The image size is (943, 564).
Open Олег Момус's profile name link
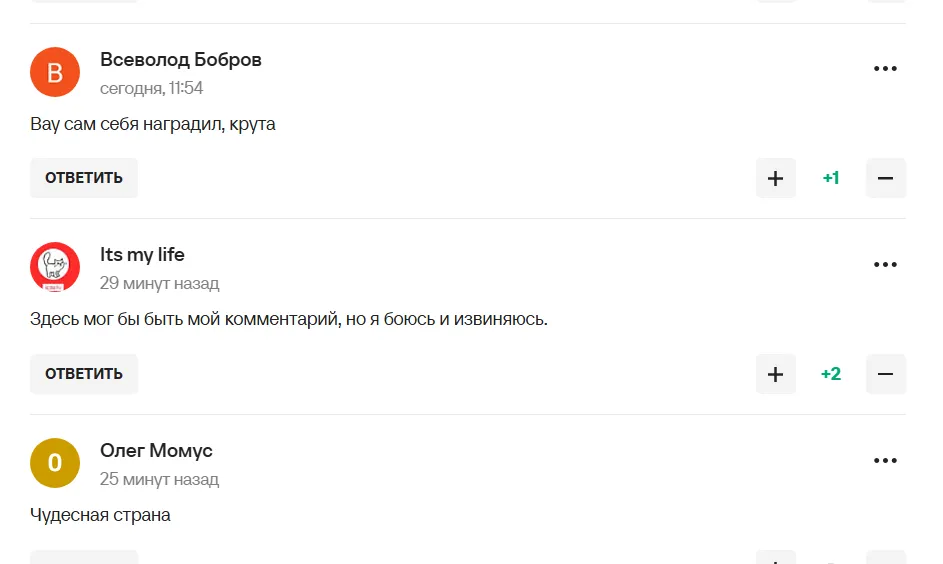[156, 451]
